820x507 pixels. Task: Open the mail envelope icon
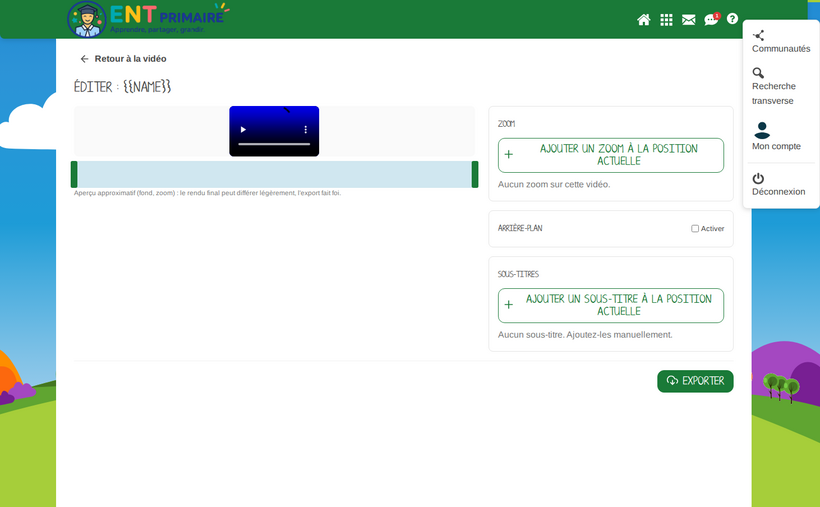[x=689, y=20]
